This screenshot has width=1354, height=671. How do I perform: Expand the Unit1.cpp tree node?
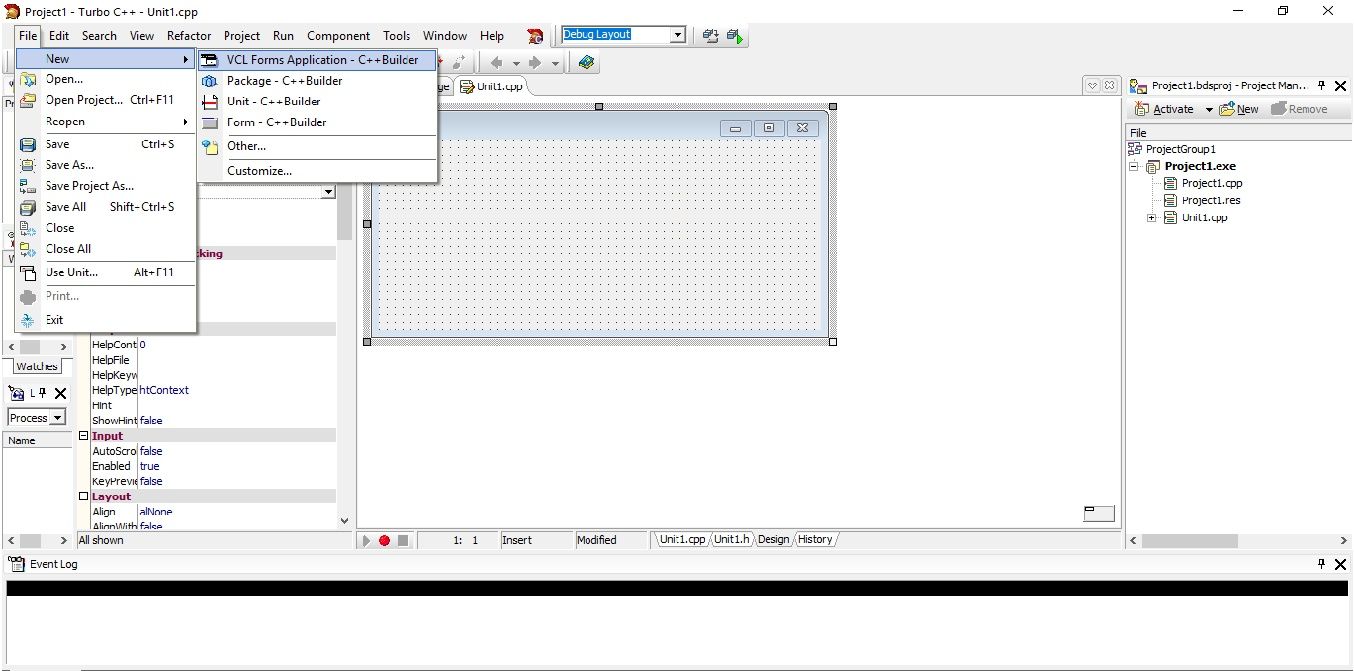pos(1152,218)
